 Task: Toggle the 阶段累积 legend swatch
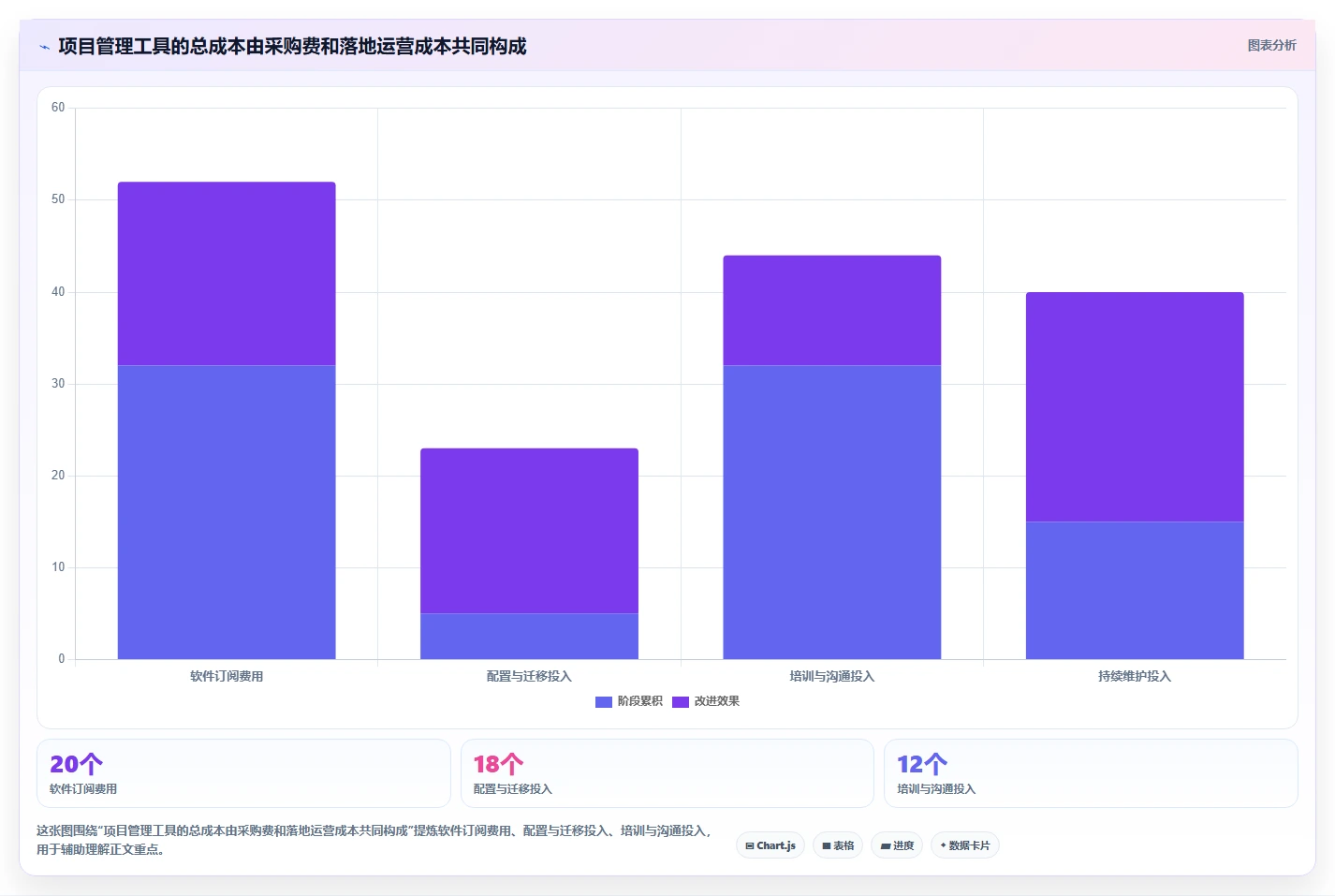tap(604, 701)
